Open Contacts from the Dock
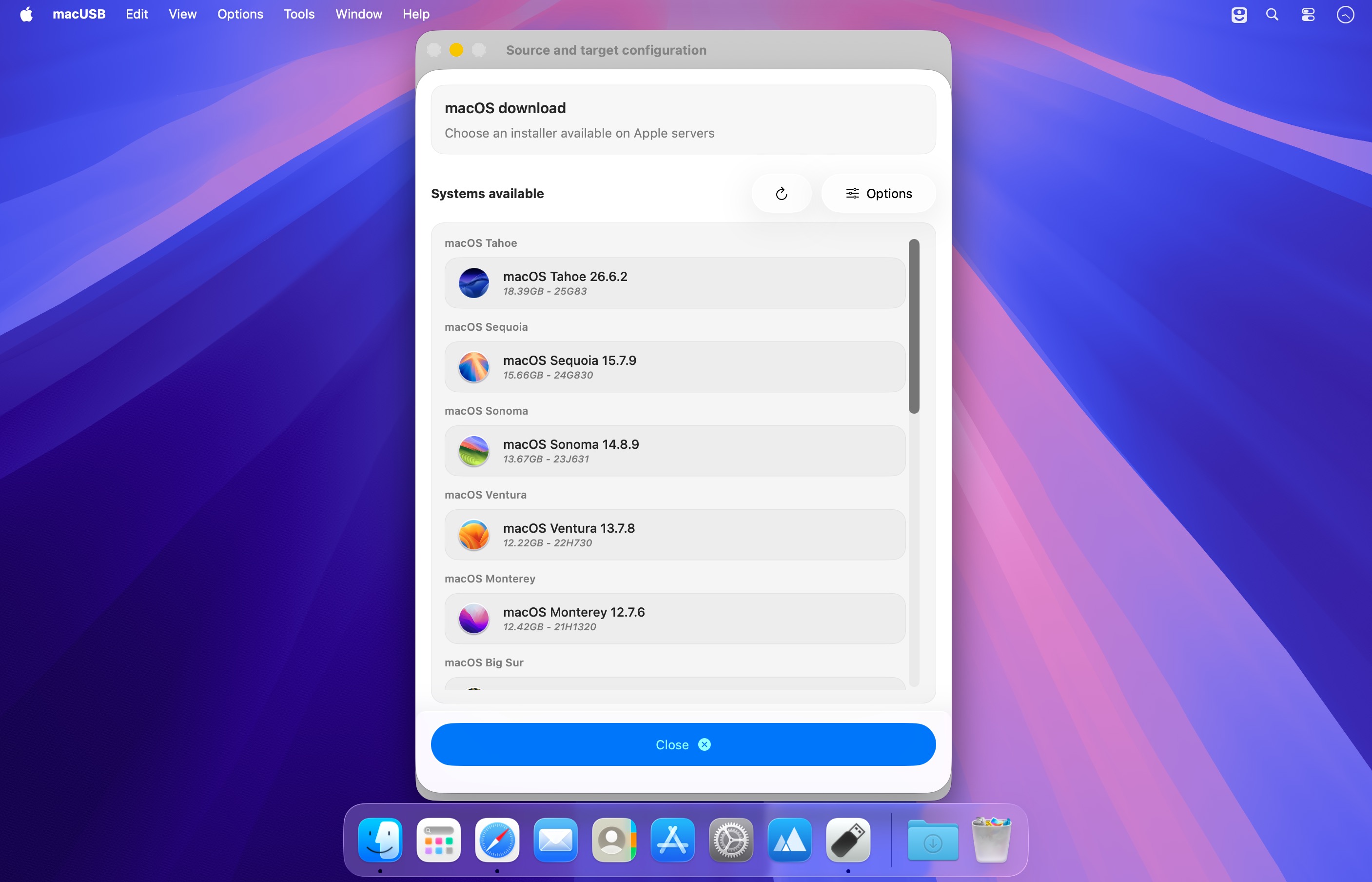Screen dimensions: 1372x882 coord(613,840)
